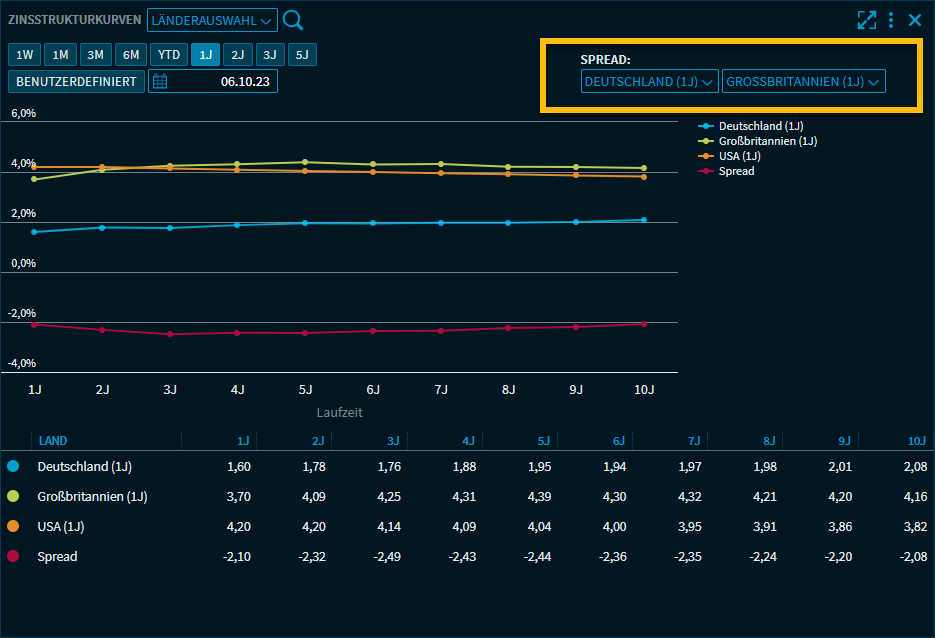935x638 pixels.
Task: Hide the Spread line via legend
Action: coord(736,171)
